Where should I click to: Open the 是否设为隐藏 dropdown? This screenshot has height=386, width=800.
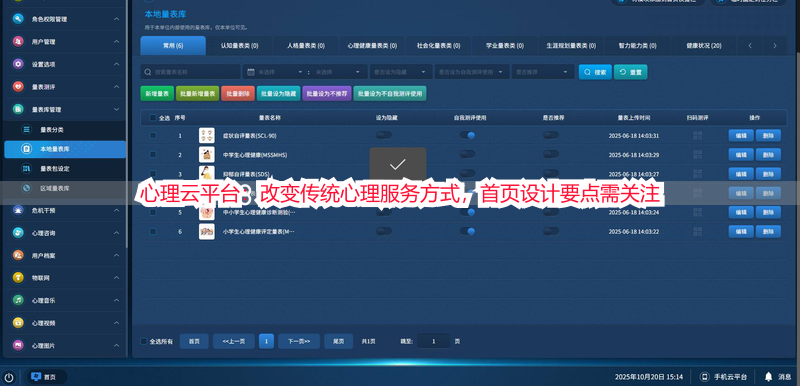click(x=401, y=72)
